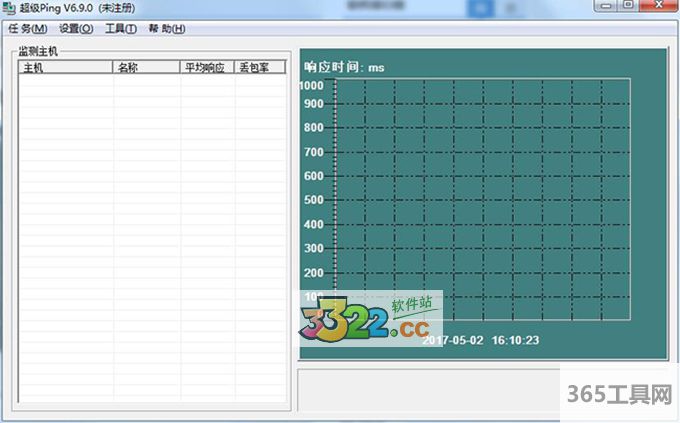Click the 500 label on the chart axis
Image resolution: width=680 pixels, height=423 pixels.
[x=313, y=200]
